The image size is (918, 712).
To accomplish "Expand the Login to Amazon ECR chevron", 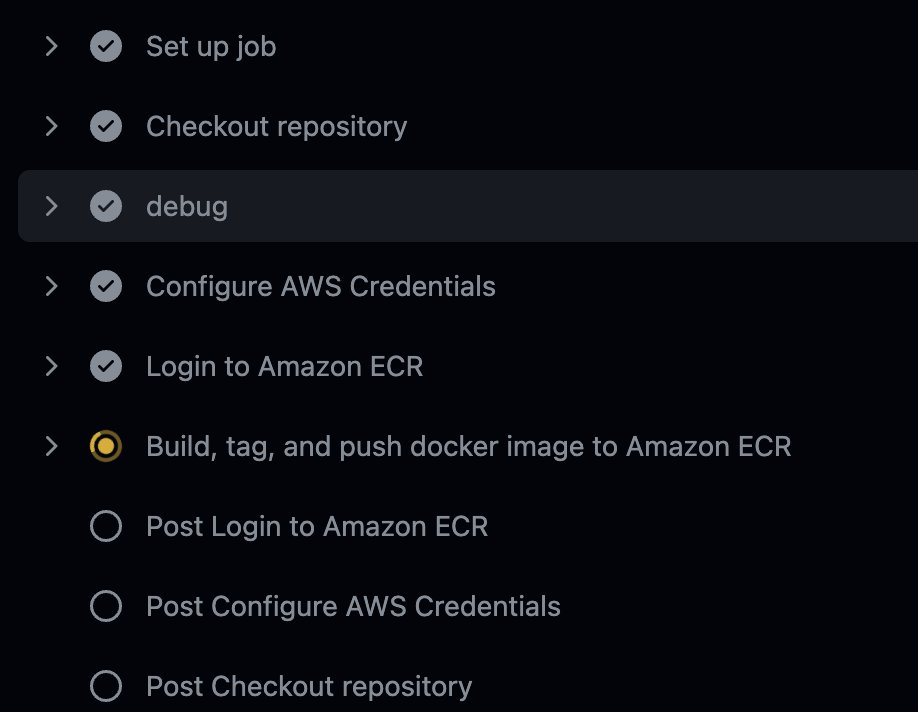I will tap(52, 366).
